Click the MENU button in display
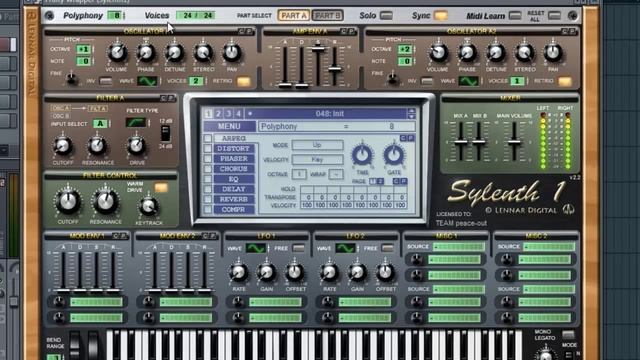The image size is (640, 360). 229,127
